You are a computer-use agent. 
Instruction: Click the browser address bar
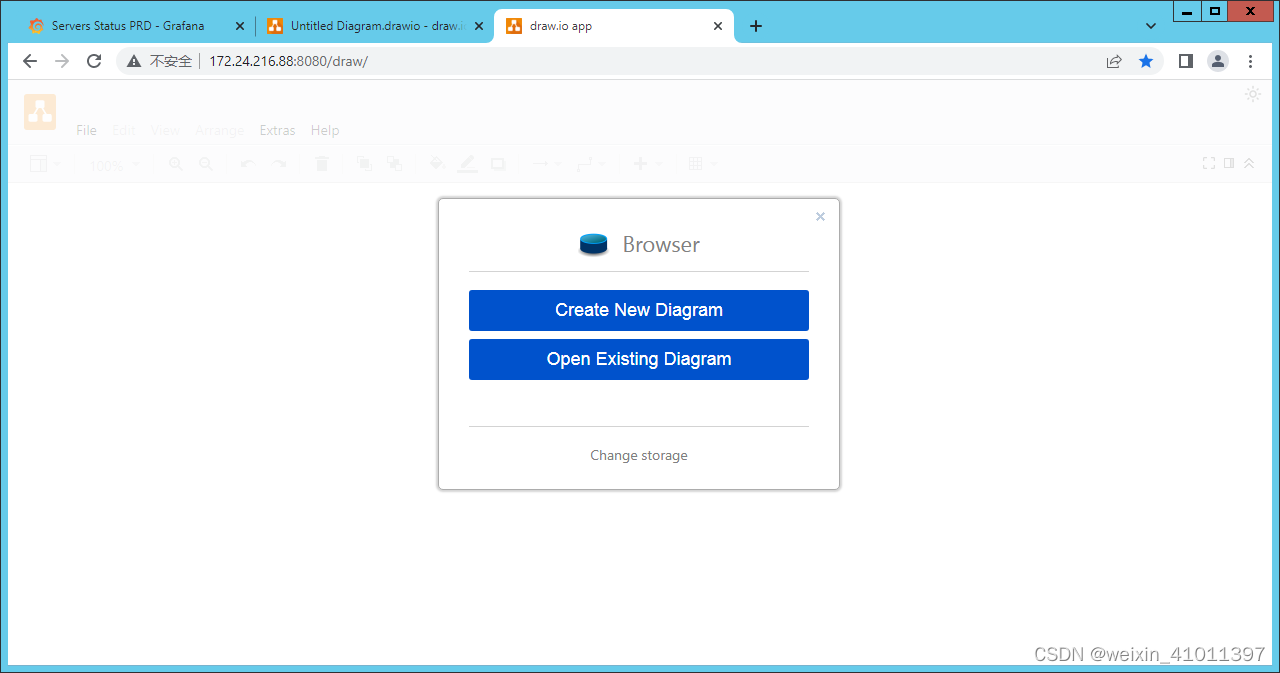coord(400,61)
